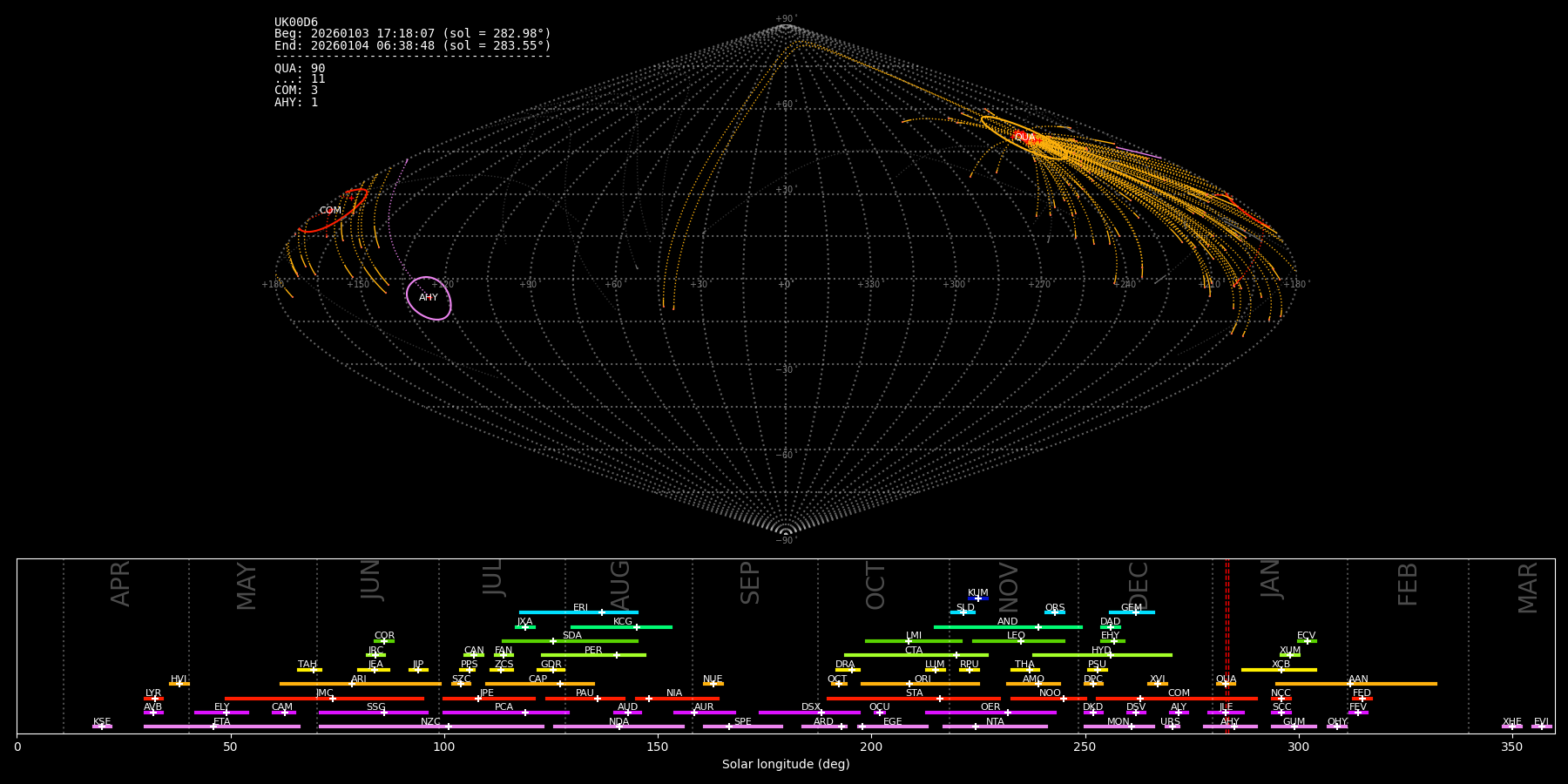Click the QUA radiant label on the sky map
Image resolution: width=1568 pixels, height=784 pixels.
1024,137
